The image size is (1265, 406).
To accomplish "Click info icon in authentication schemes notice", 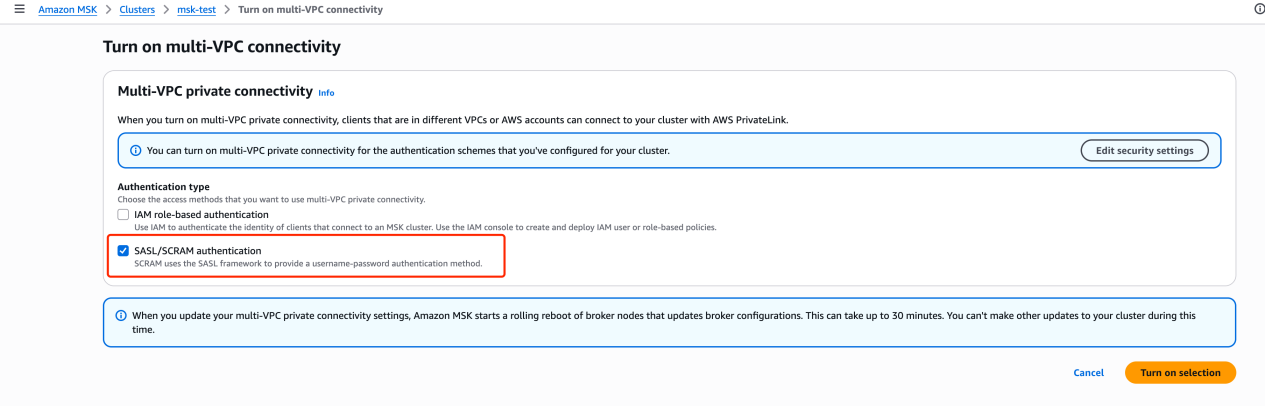I will point(136,151).
